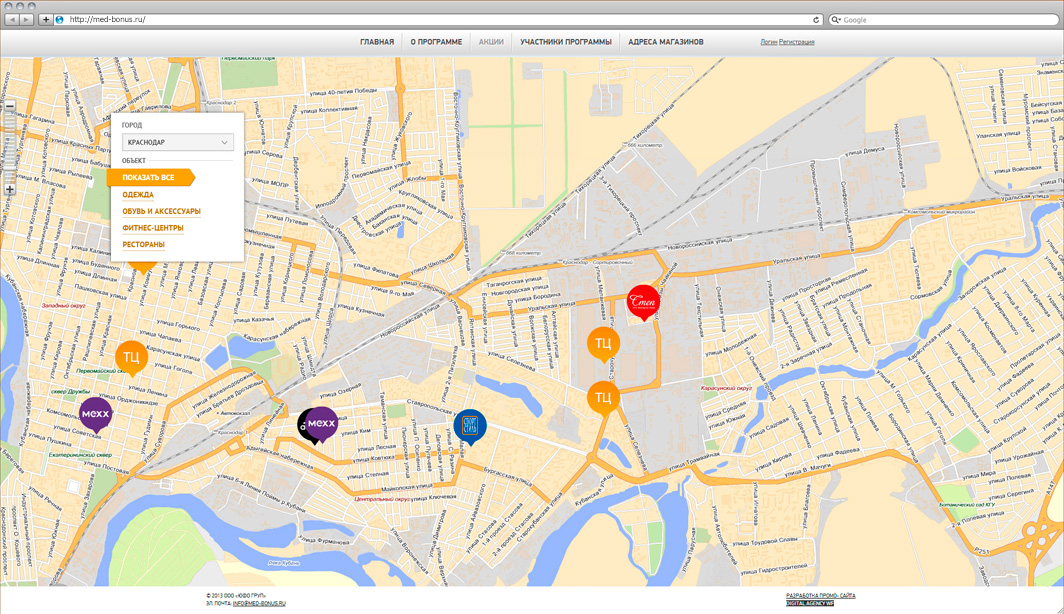Filter map by Одежда
Viewport: 1064px width, 614px height.
click(x=138, y=195)
